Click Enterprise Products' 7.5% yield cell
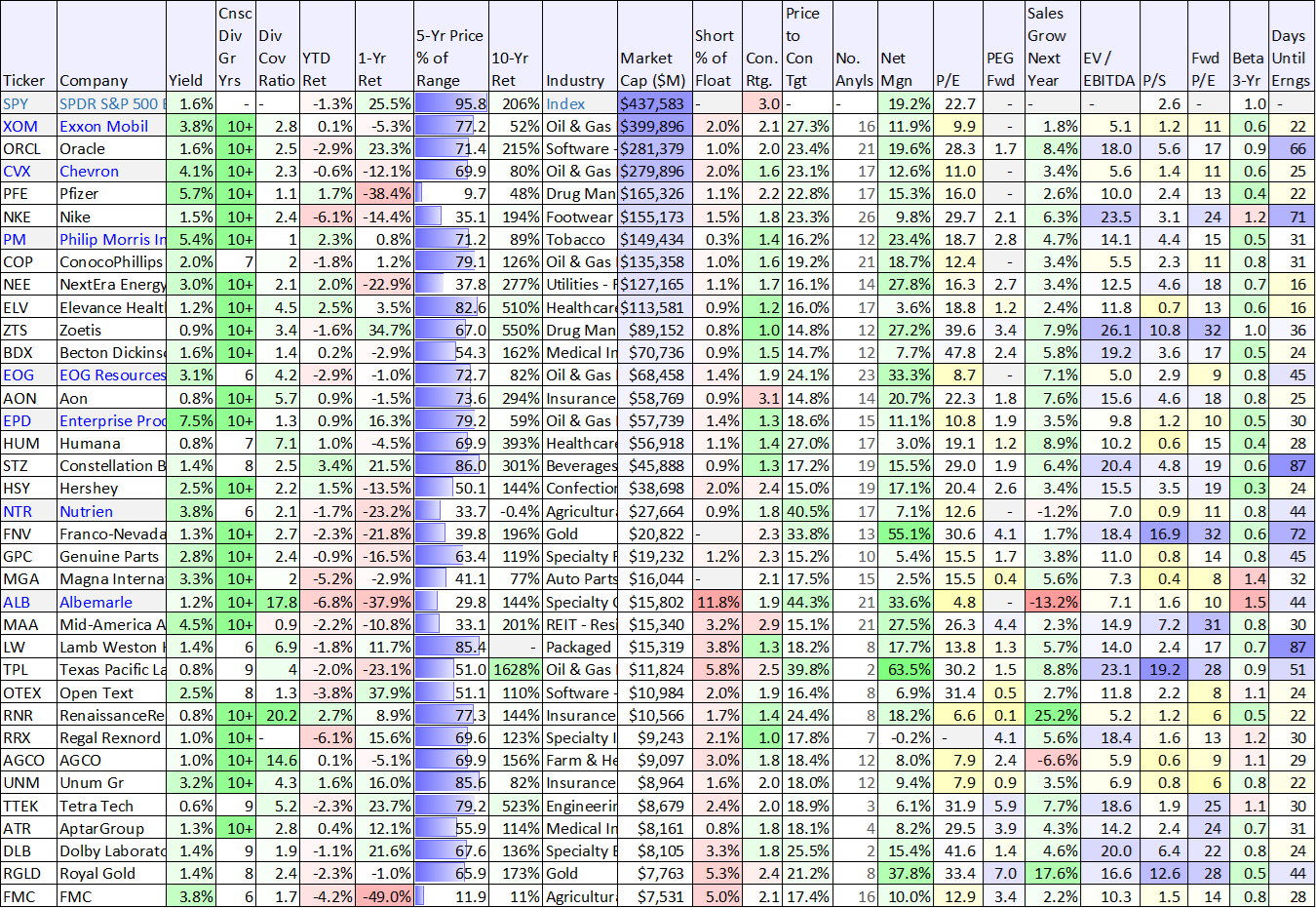This screenshot has height=908, width=1316. 191,420
